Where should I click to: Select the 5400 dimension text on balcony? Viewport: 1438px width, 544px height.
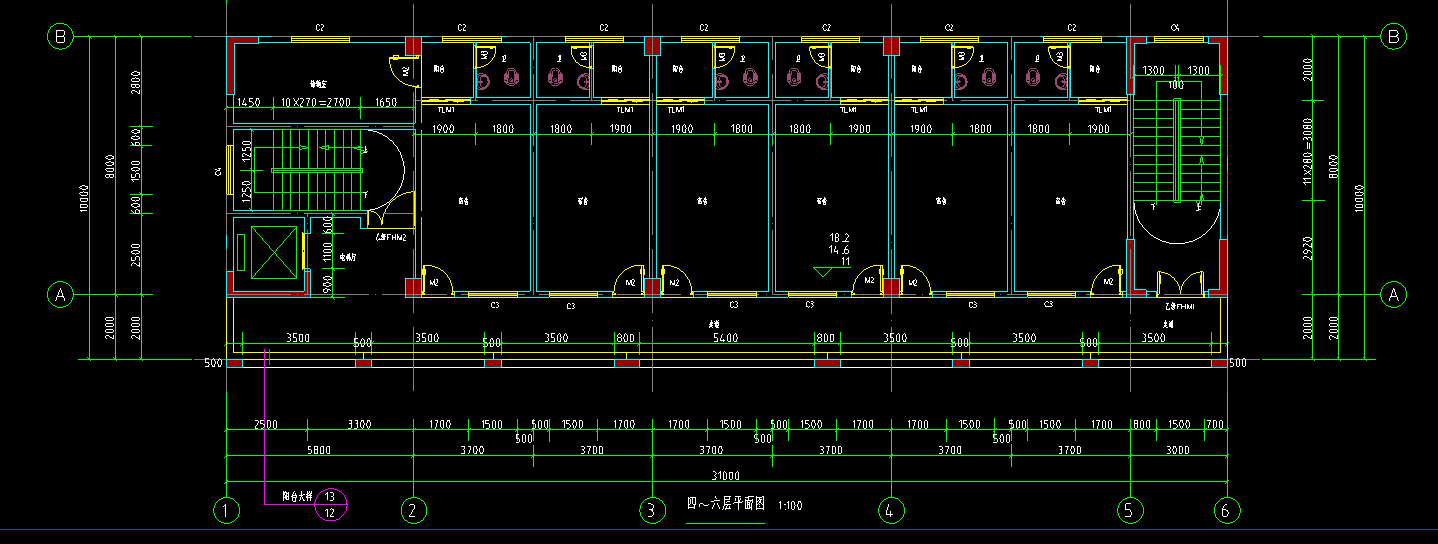coord(725,338)
